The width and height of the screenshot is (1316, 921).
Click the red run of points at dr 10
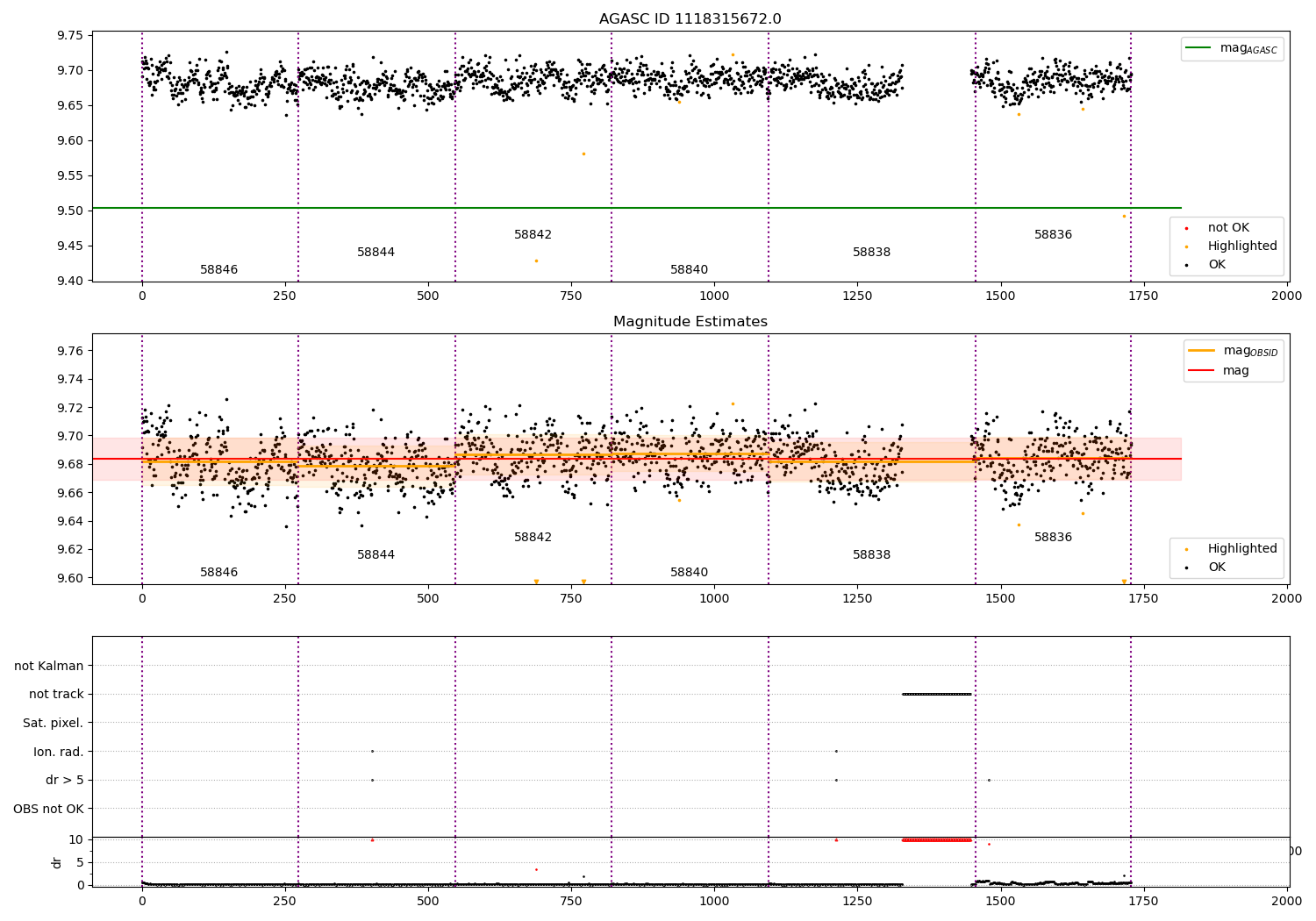937,839
